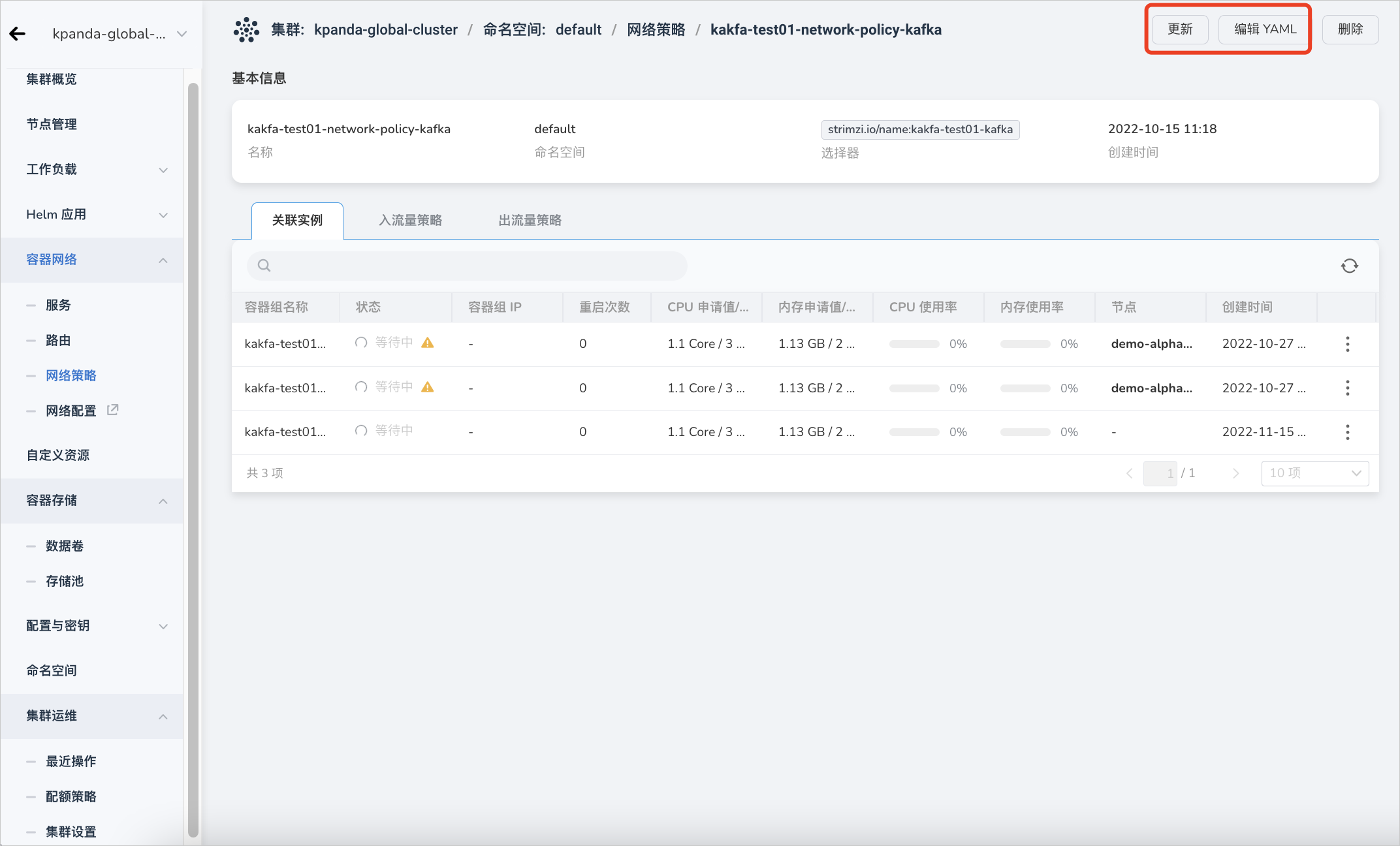Open the more-actions menu for the second pod row
The image size is (1400, 846).
tap(1347, 388)
